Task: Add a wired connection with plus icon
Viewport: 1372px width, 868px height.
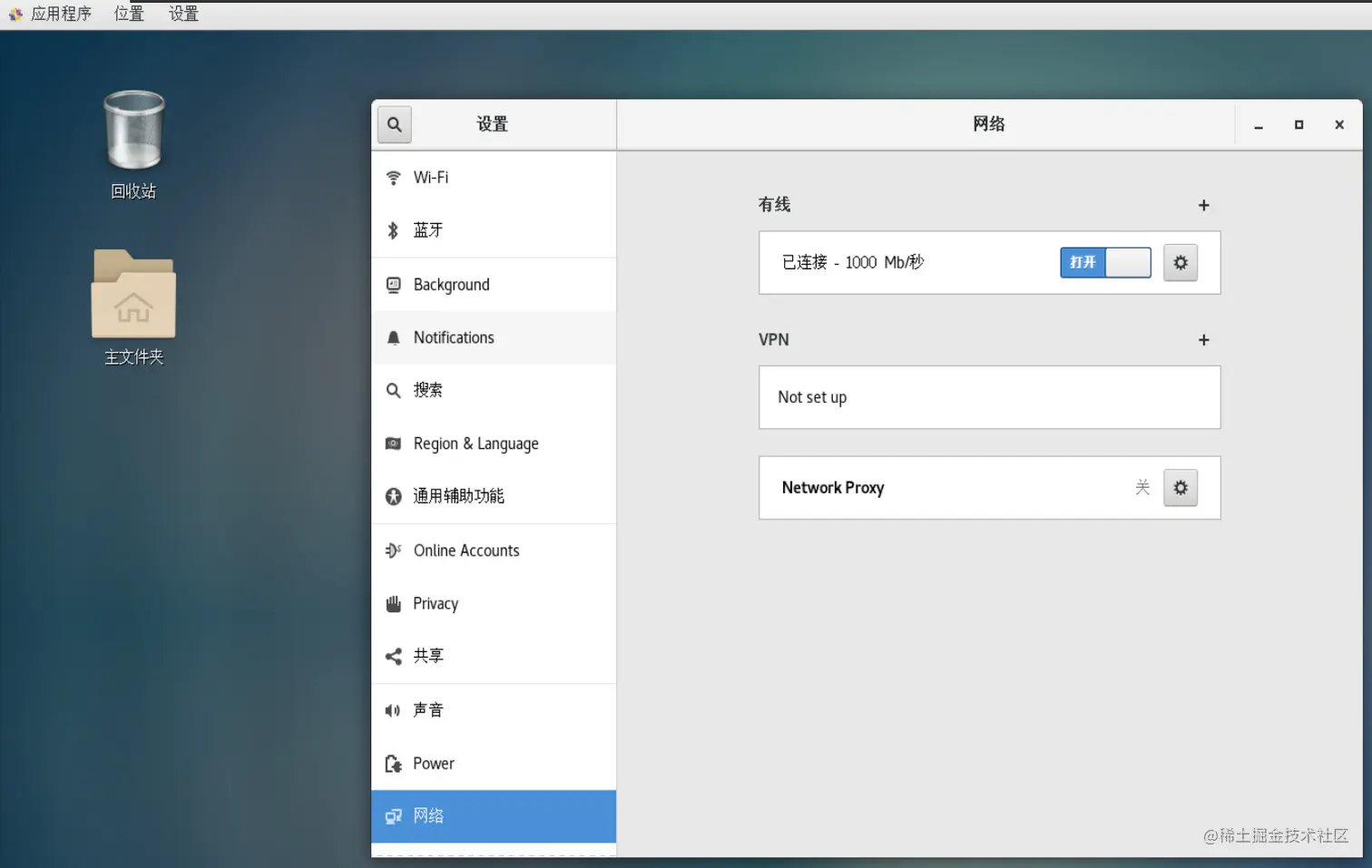Action: [1204, 205]
